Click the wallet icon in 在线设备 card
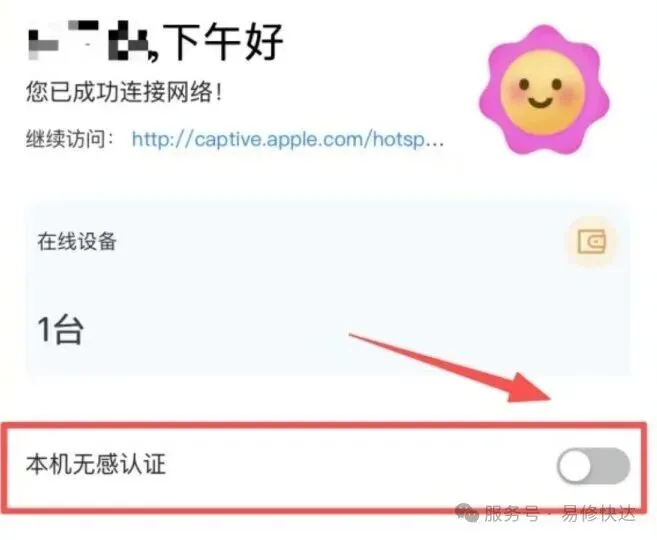Image resolution: width=657 pixels, height=540 pixels. click(591, 242)
